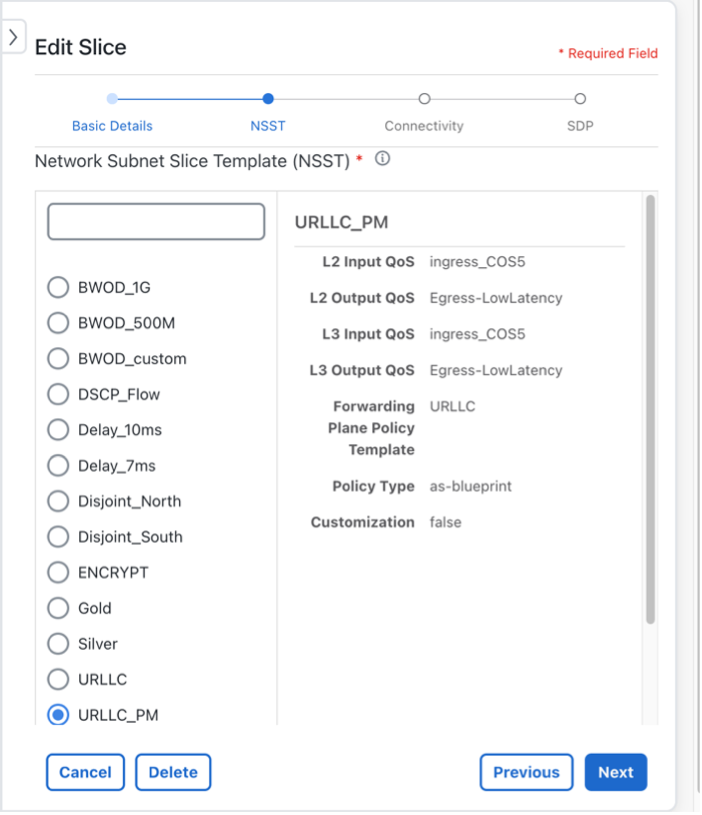Select the URLLC template

click(58, 679)
